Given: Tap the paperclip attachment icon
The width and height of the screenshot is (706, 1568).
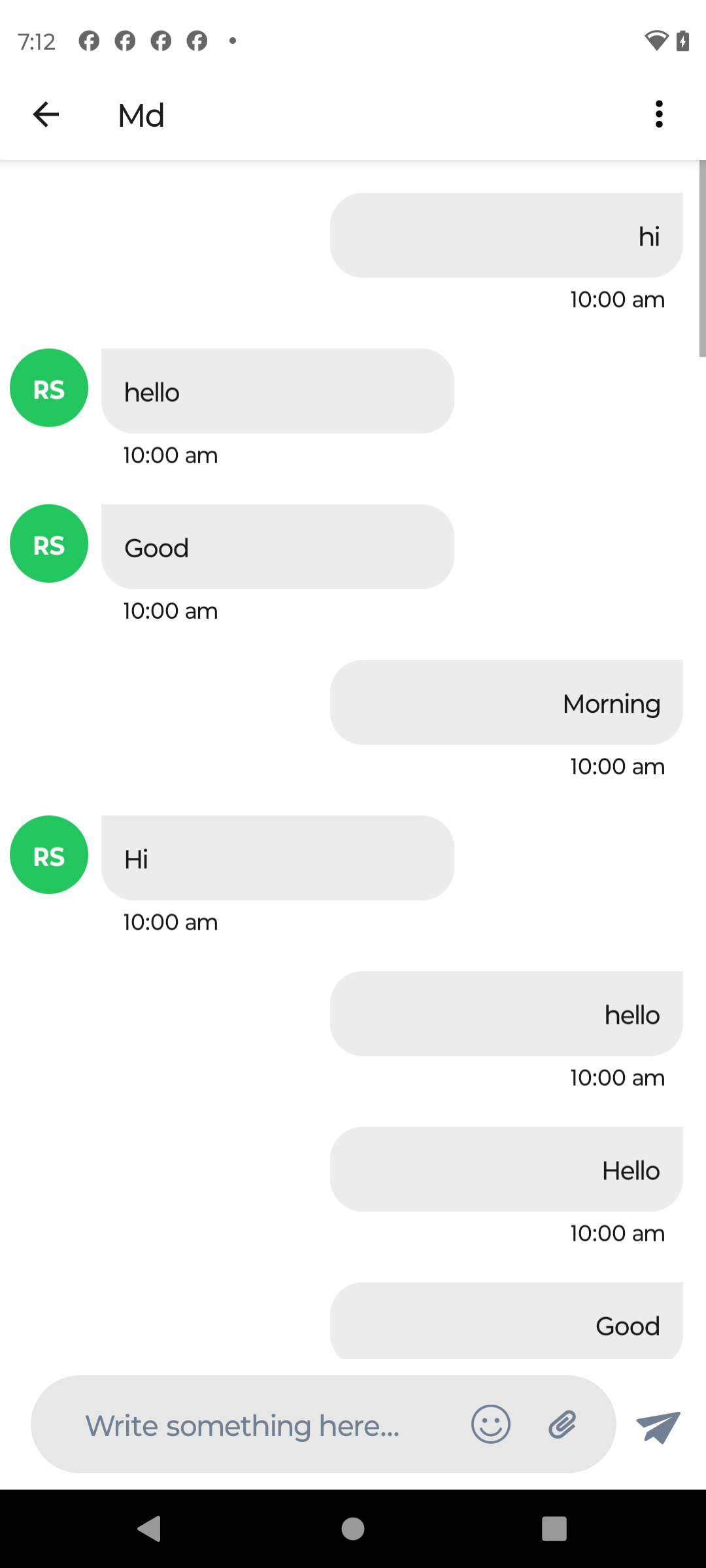Looking at the screenshot, I should 562,1424.
